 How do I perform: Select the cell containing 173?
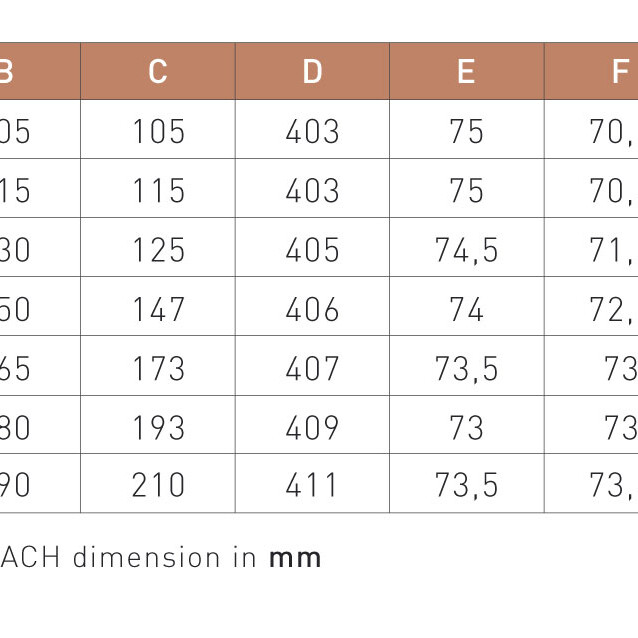coord(158,368)
